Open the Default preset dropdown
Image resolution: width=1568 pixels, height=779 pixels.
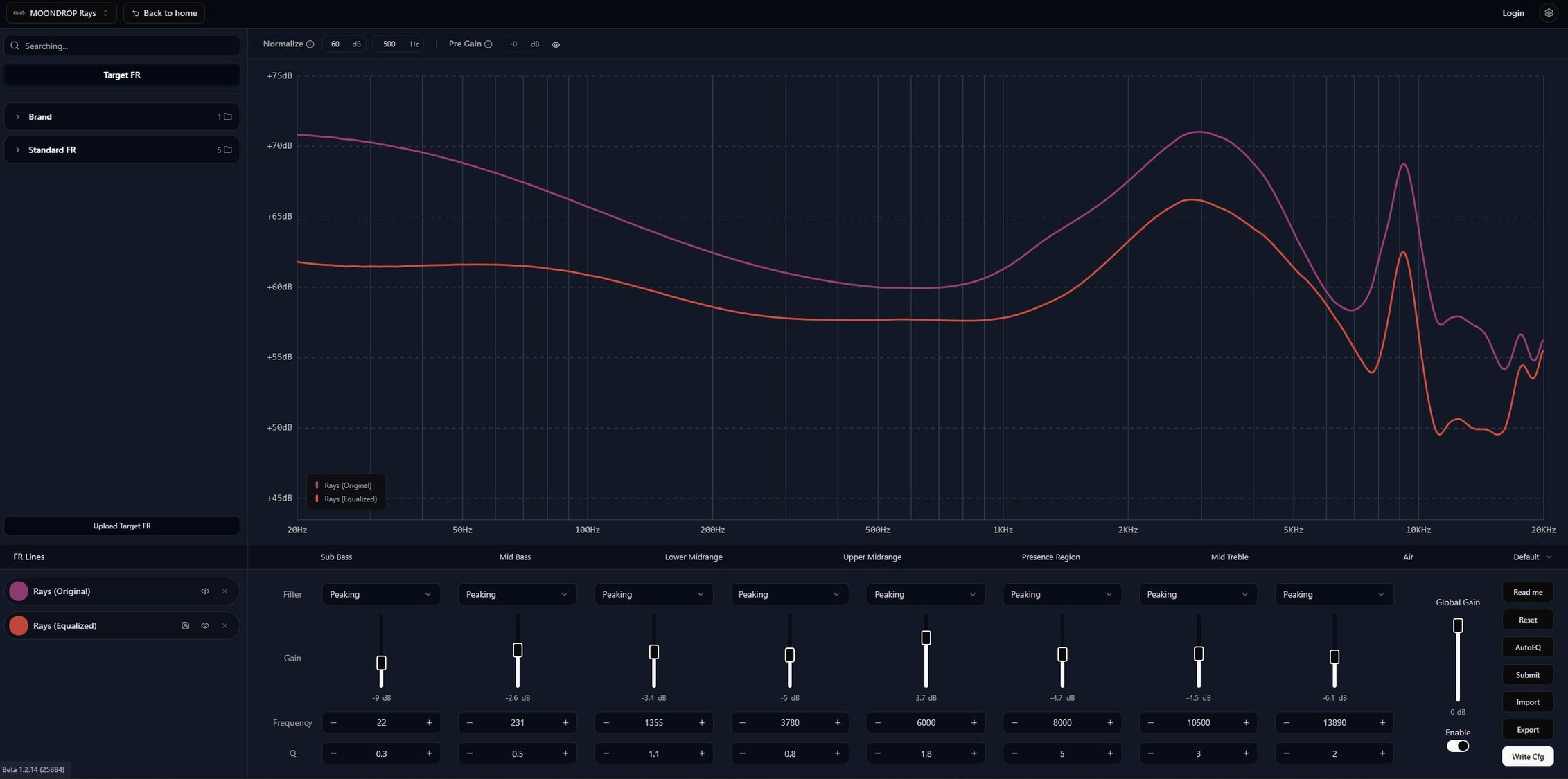1532,557
